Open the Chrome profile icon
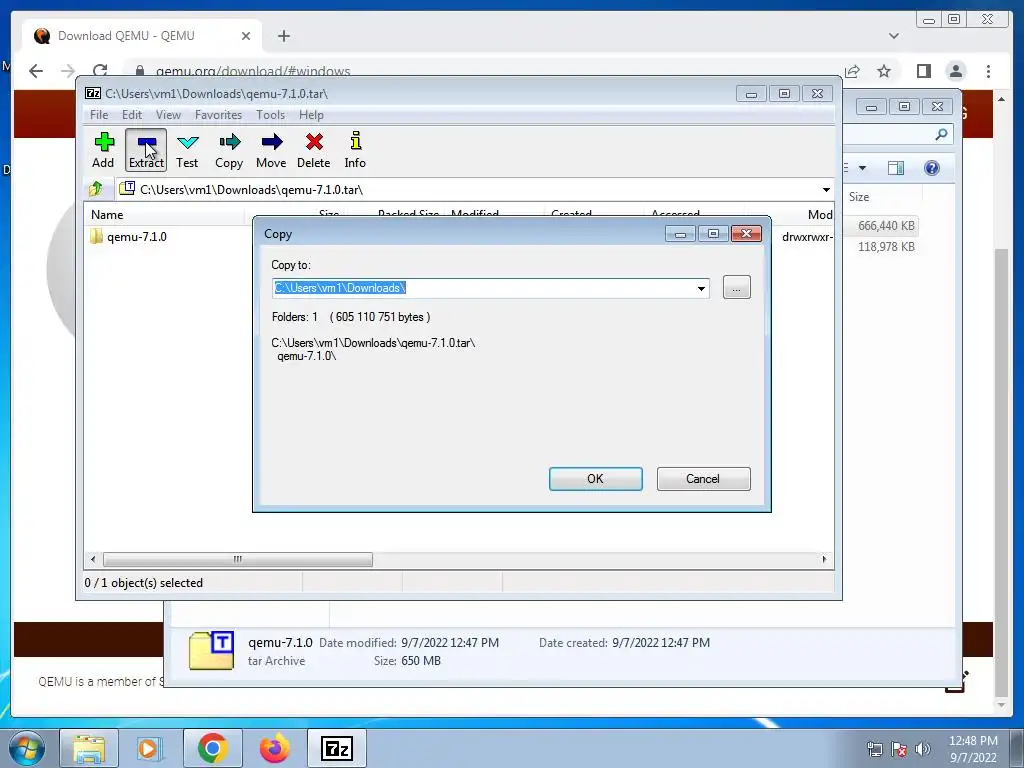 coord(956,71)
